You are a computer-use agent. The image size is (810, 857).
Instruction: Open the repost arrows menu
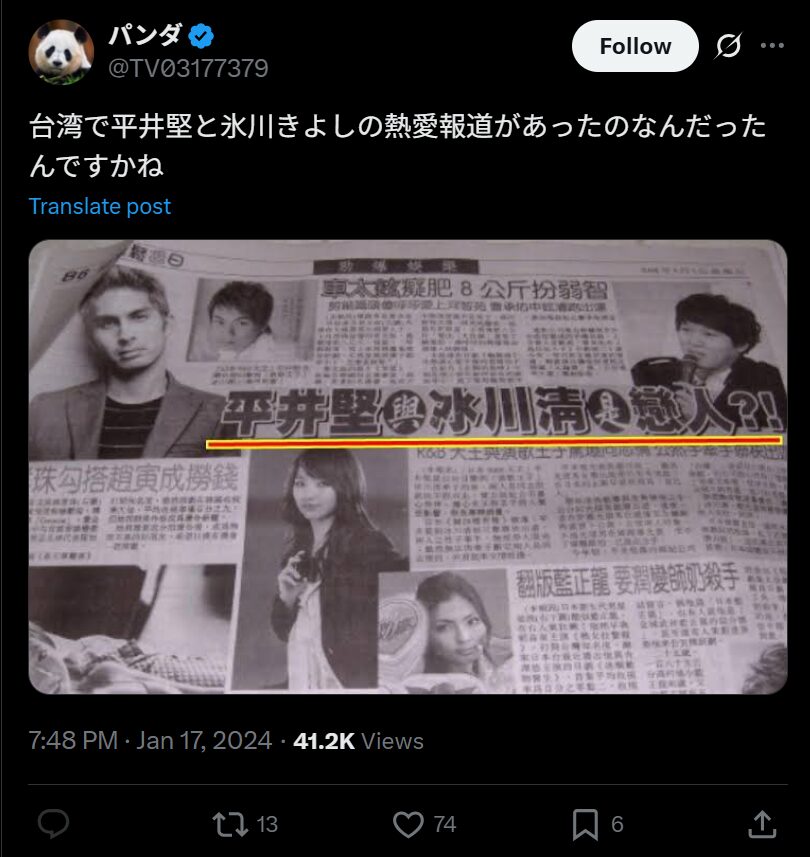click(x=230, y=824)
